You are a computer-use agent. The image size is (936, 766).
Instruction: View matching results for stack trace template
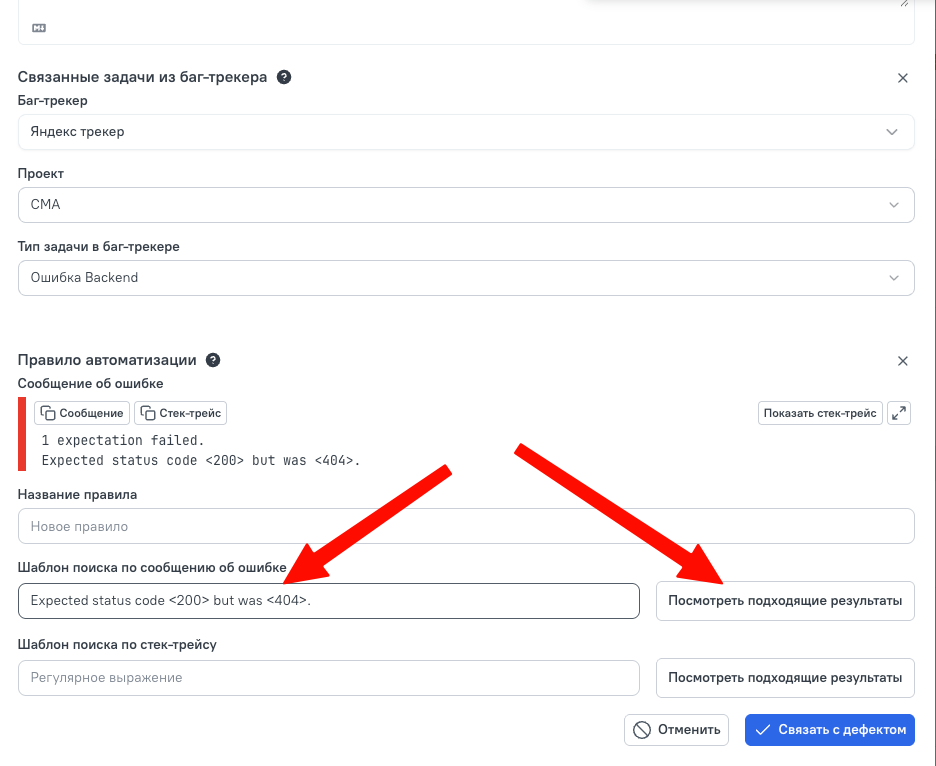click(785, 678)
